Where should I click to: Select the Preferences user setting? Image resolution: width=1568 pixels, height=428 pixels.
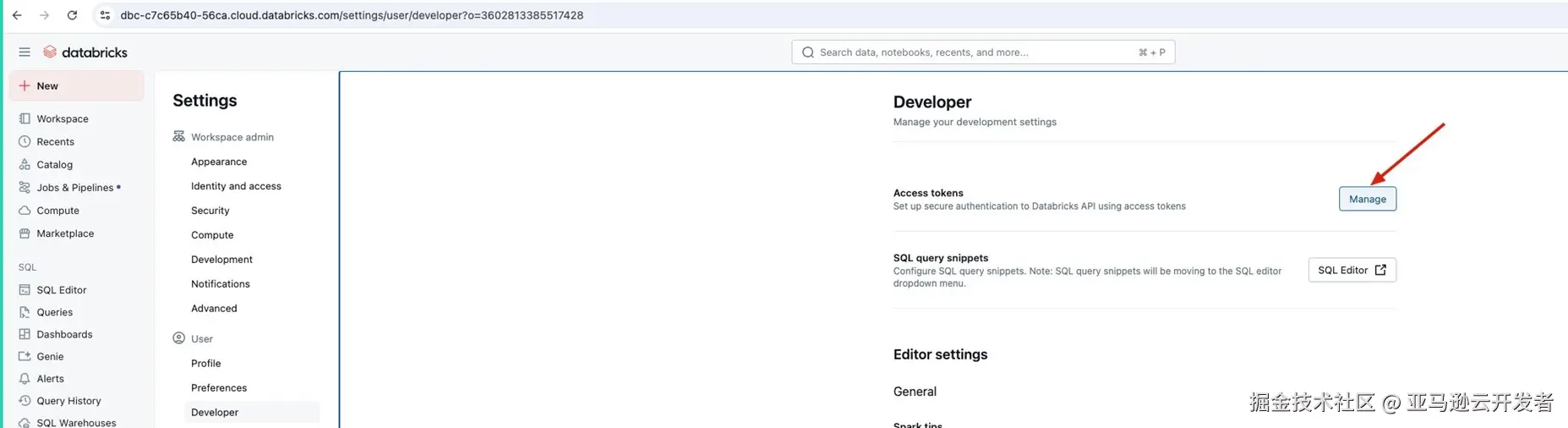point(219,388)
